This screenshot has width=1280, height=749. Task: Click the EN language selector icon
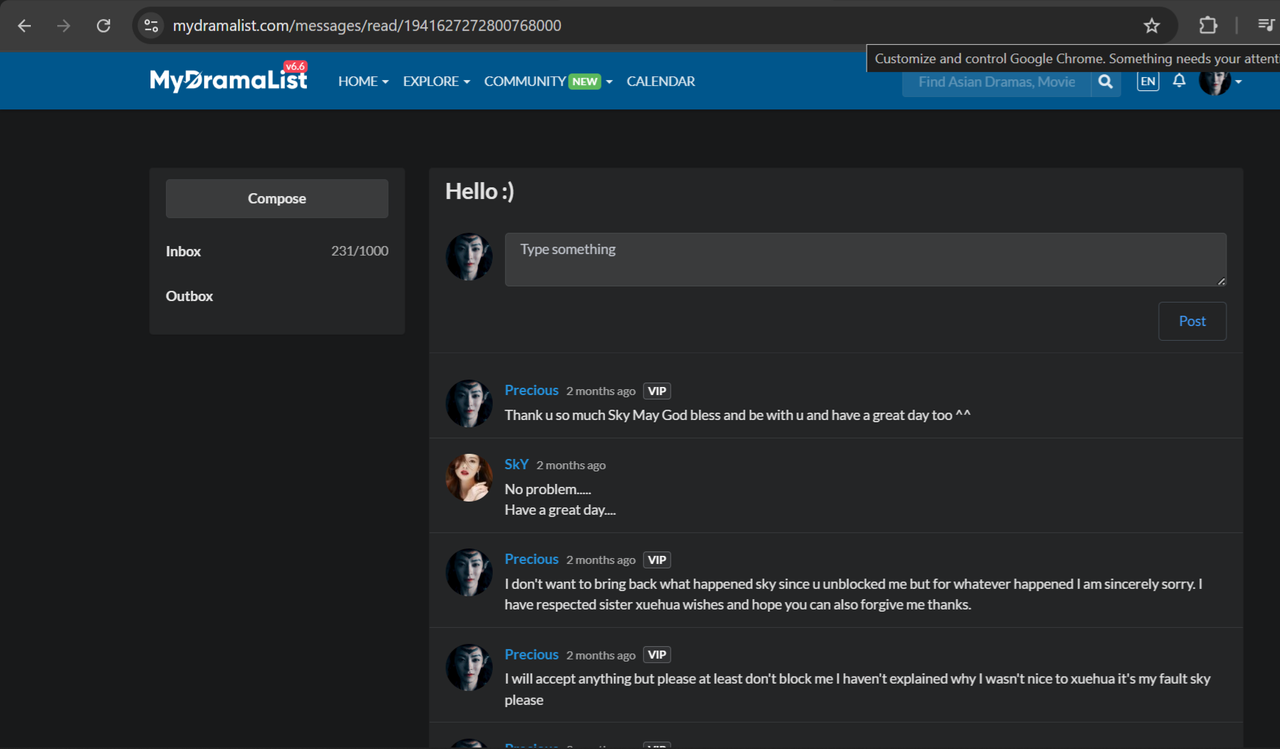pyautogui.click(x=1147, y=81)
